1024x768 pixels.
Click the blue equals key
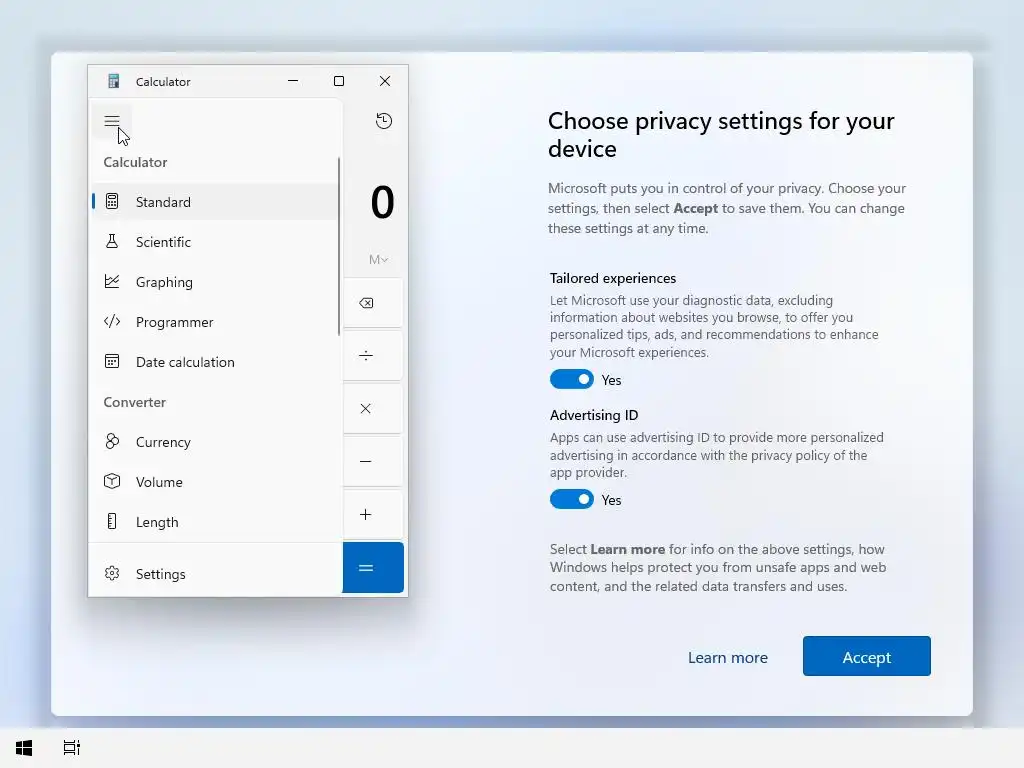click(373, 568)
